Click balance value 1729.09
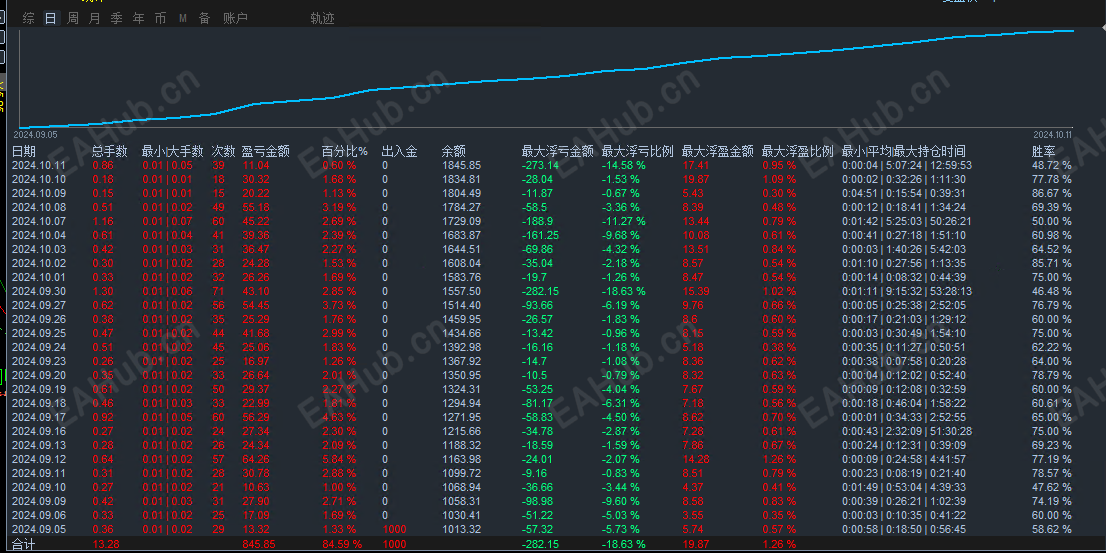Viewport: 1106px width, 553px height. tap(461, 221)
